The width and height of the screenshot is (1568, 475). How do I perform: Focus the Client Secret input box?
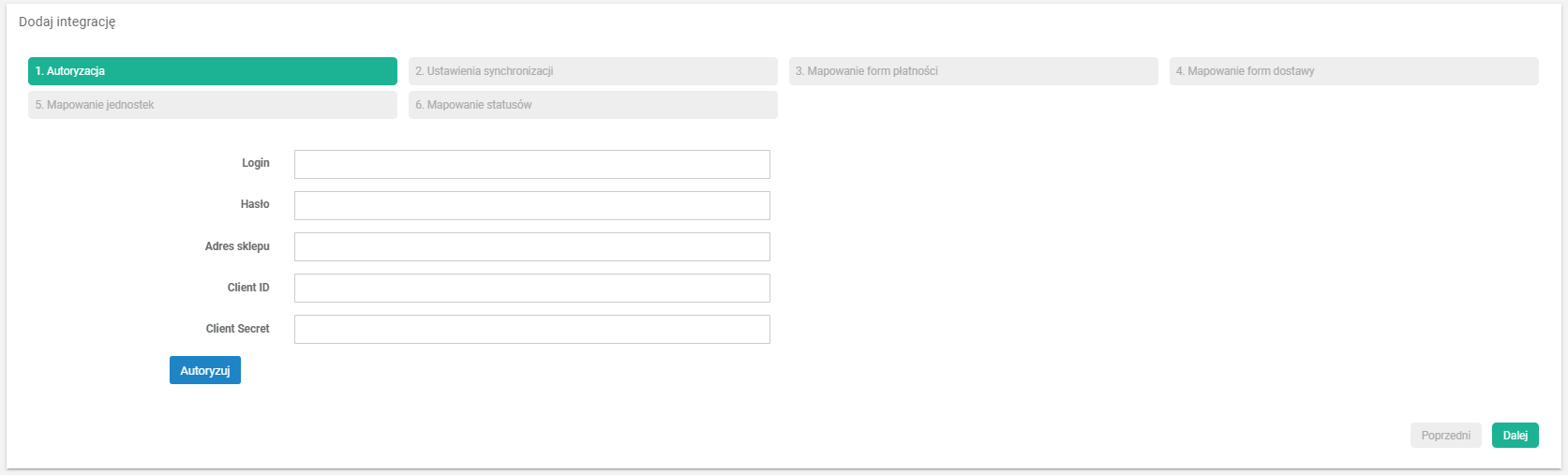point(531,329)
